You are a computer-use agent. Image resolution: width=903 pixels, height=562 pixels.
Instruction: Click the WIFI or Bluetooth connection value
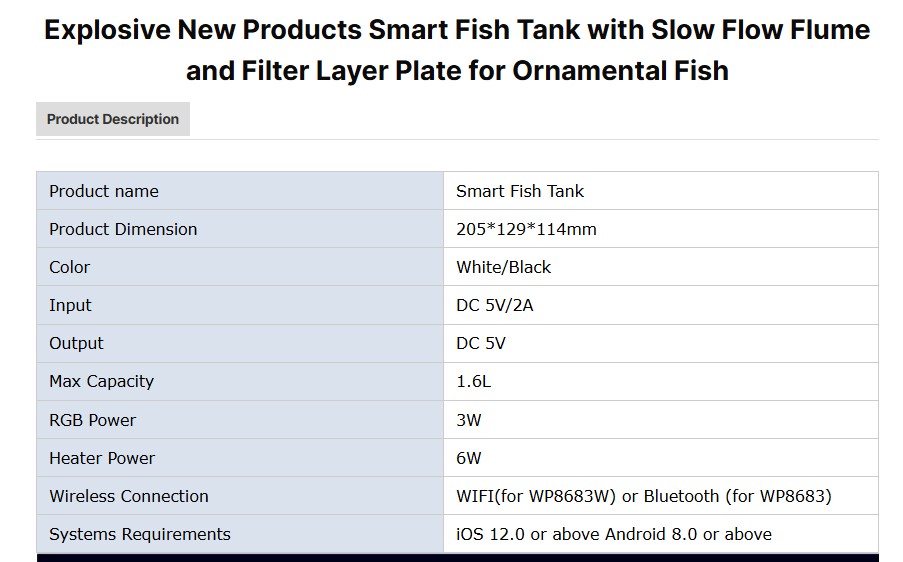644,496
